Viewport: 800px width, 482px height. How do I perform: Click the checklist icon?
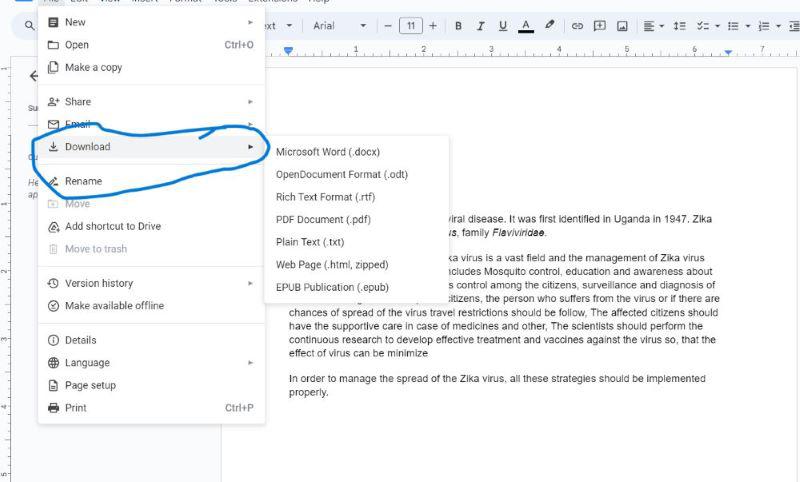click(x=703, y=26)
